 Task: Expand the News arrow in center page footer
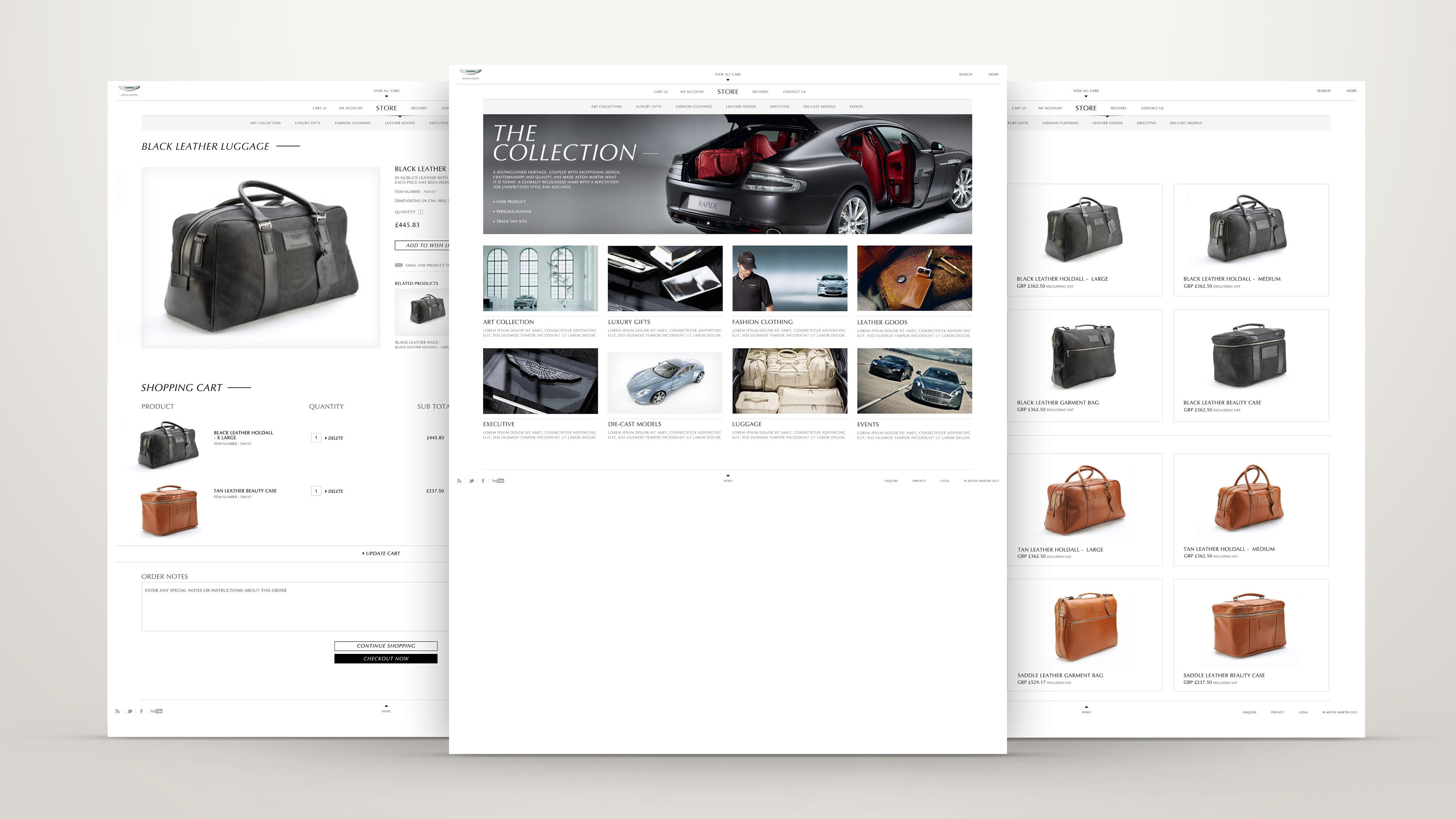tap(728, 476)
